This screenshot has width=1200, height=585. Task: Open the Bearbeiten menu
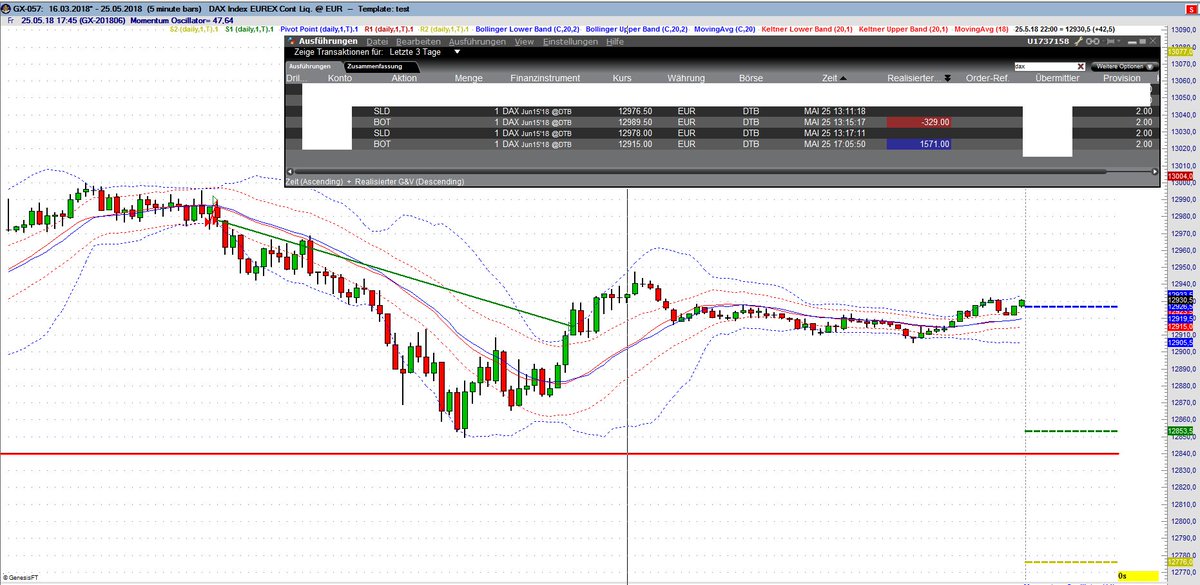[419, 42]
